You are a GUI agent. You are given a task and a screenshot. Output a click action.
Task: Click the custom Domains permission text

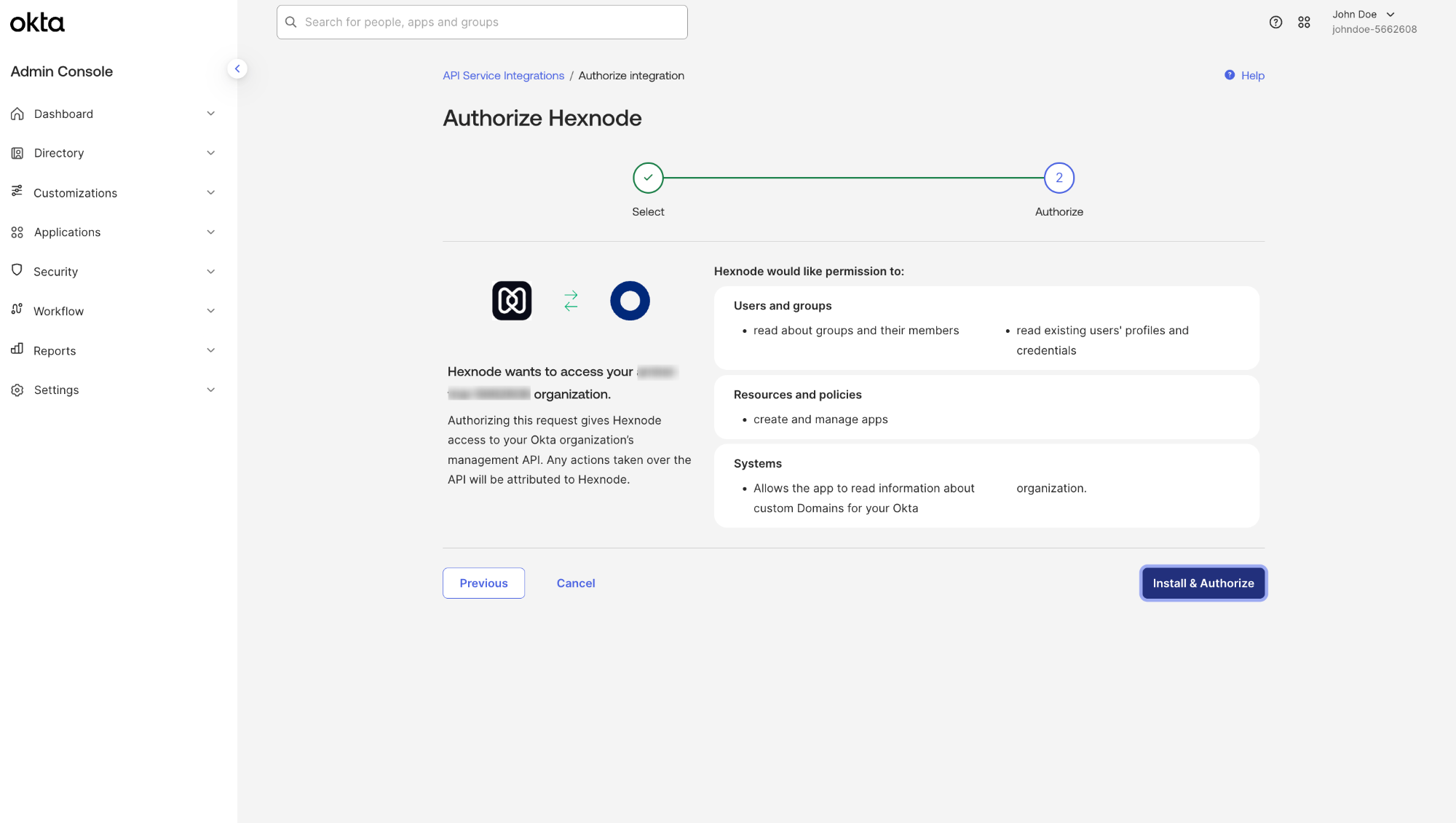[x=864, y=498]
